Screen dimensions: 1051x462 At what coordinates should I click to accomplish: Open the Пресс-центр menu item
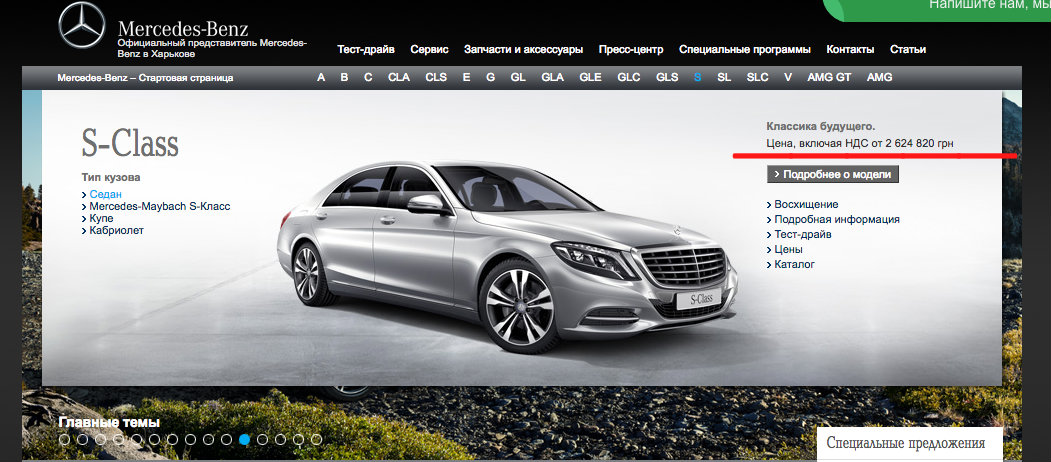coord(631,50)
